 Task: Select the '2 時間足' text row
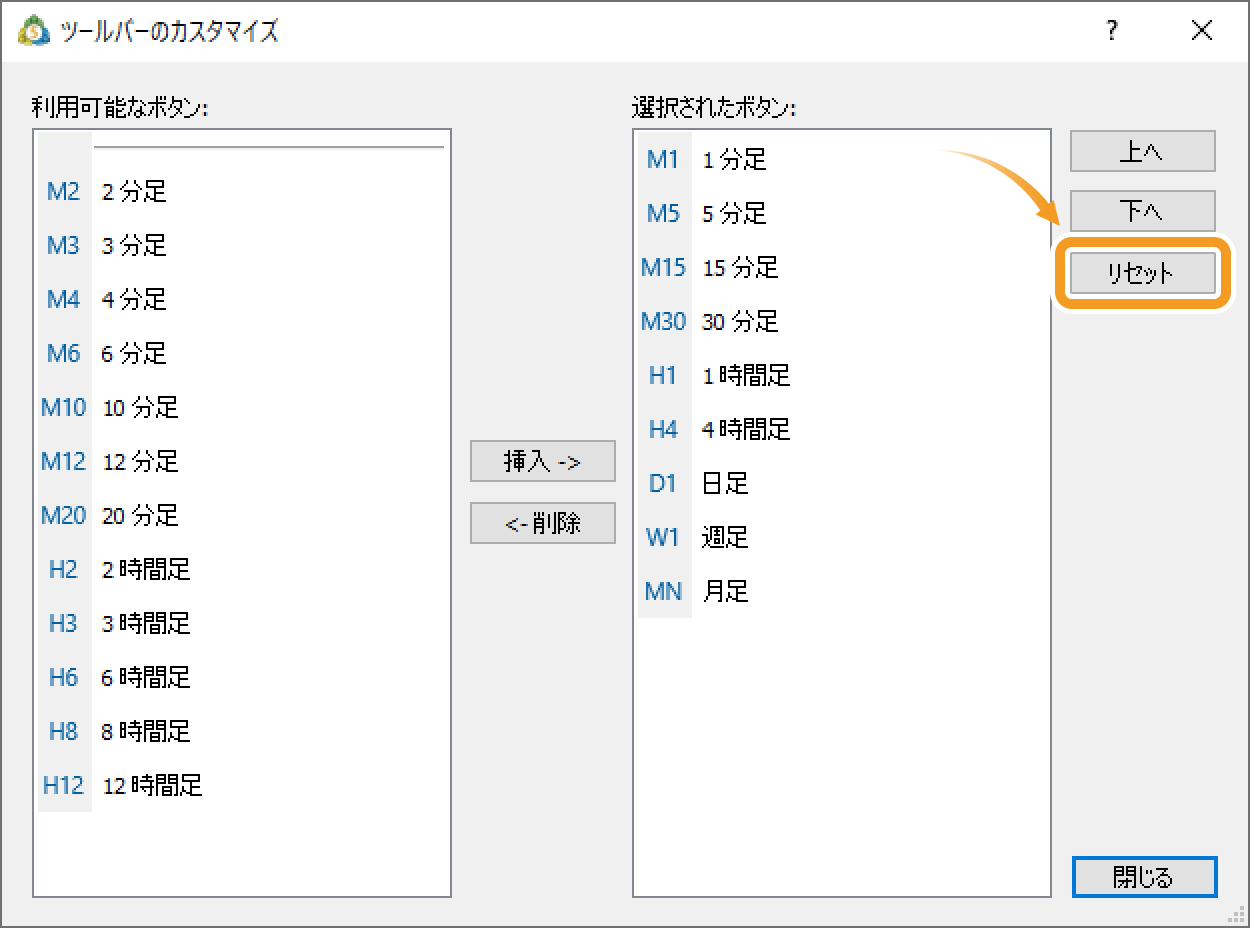(x=146, y=570)
